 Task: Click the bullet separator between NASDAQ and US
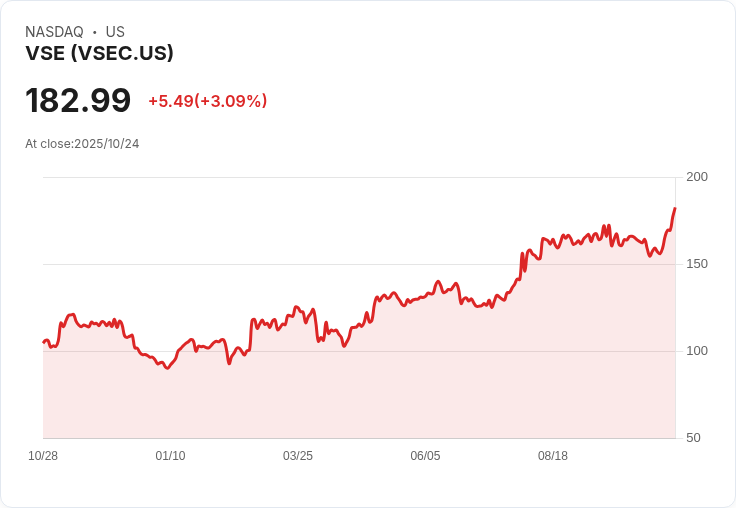point(95,32)
